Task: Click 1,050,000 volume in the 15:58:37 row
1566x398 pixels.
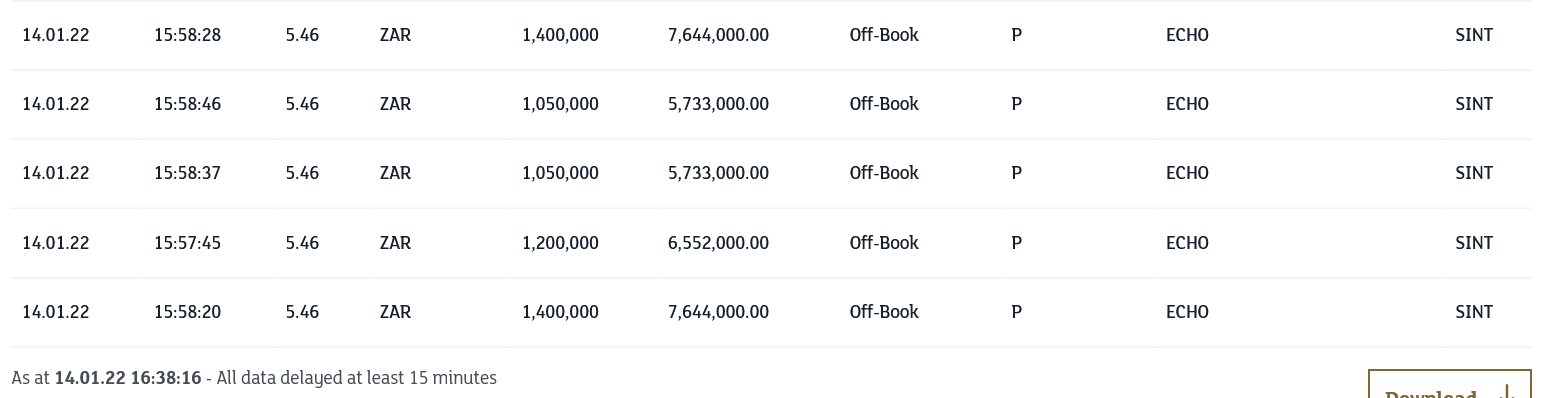Action: (560, 173)
